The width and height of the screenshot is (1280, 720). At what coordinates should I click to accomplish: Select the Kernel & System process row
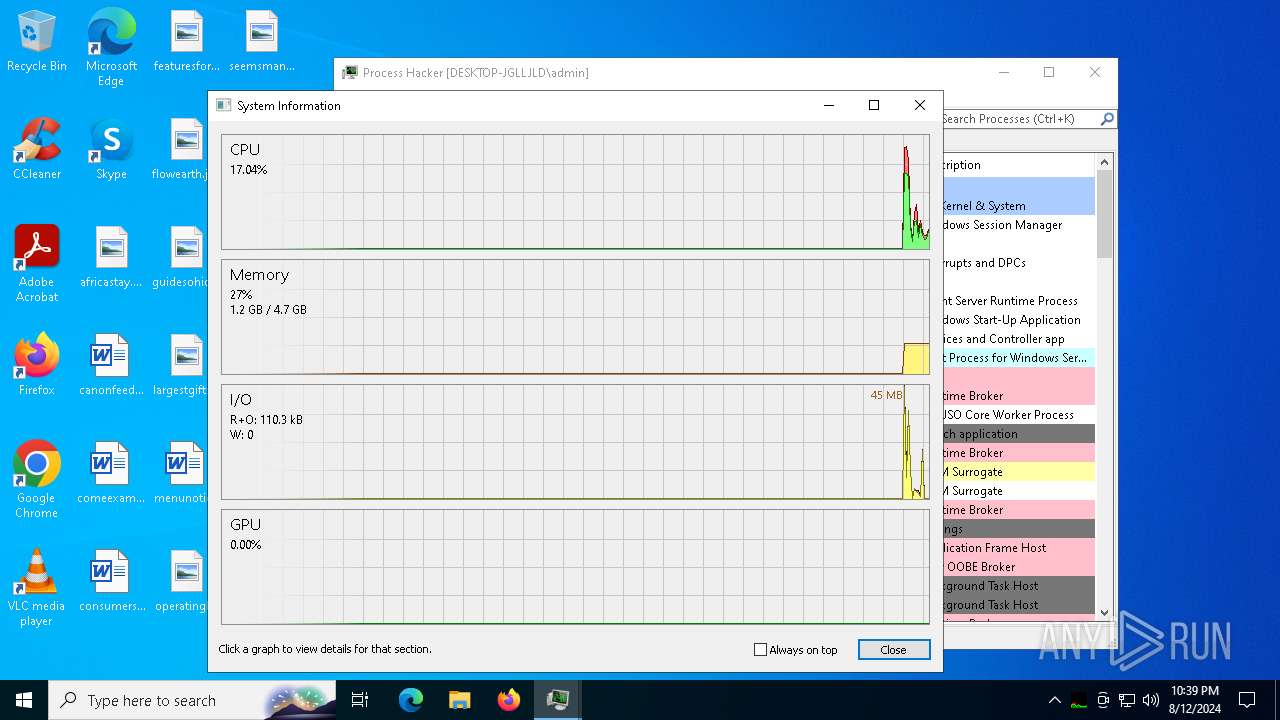click(x=1019, y=206)
